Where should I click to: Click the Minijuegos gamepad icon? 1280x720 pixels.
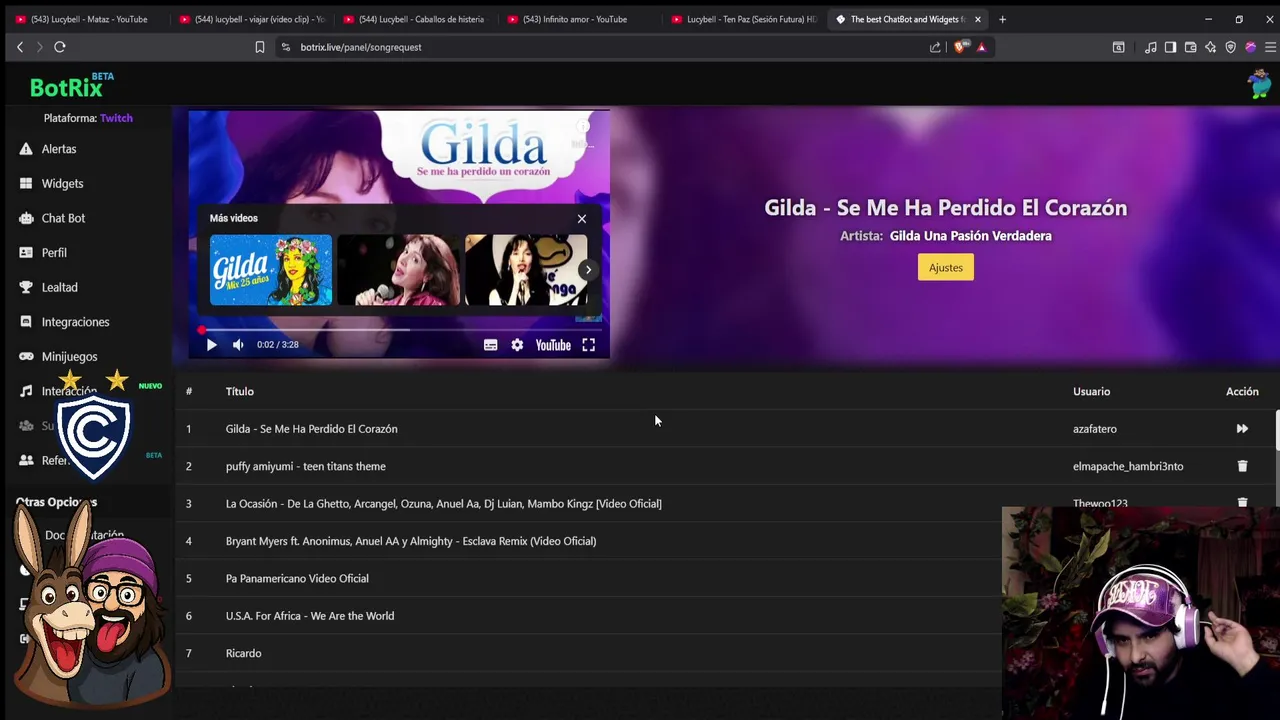coord(26,357)
